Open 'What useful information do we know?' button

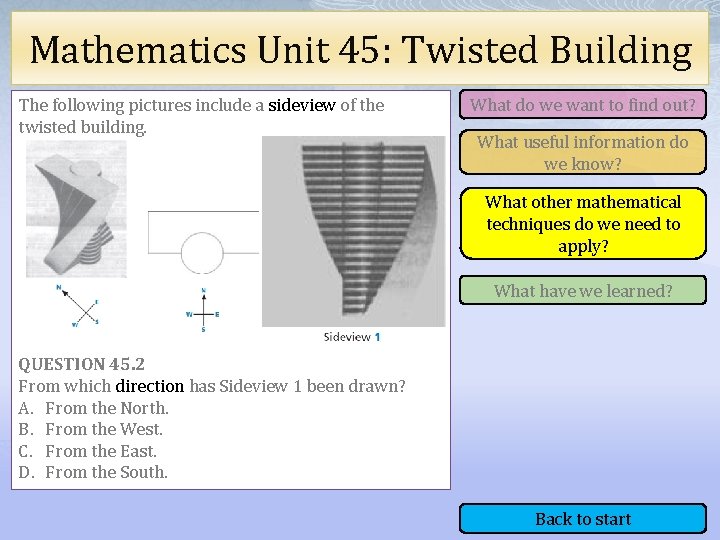click(583, 152)
